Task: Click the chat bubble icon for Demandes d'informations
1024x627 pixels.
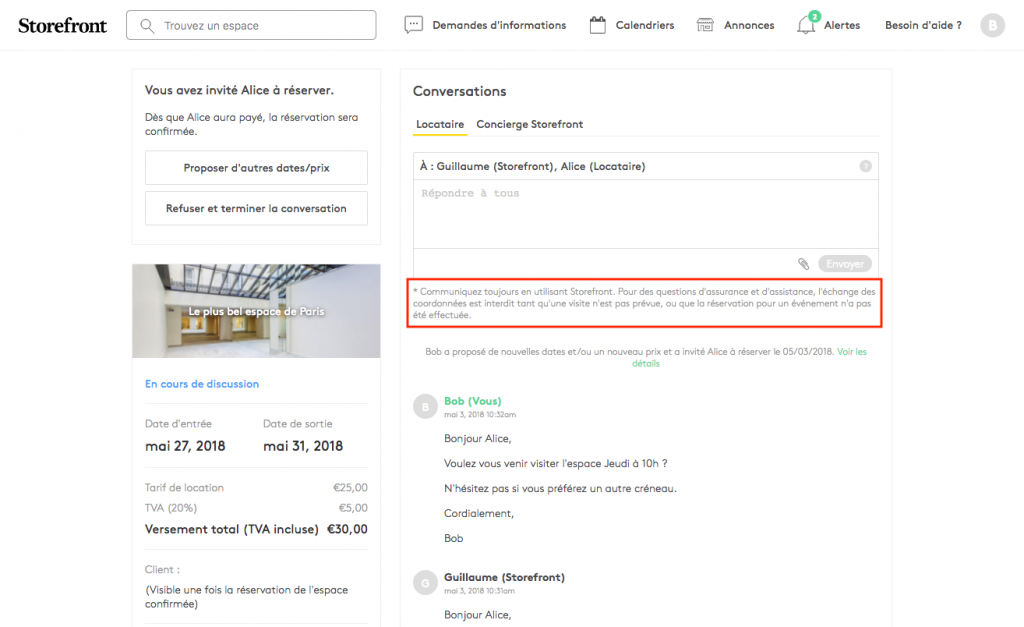Action: pyautogui.click(x=414, y=25)
